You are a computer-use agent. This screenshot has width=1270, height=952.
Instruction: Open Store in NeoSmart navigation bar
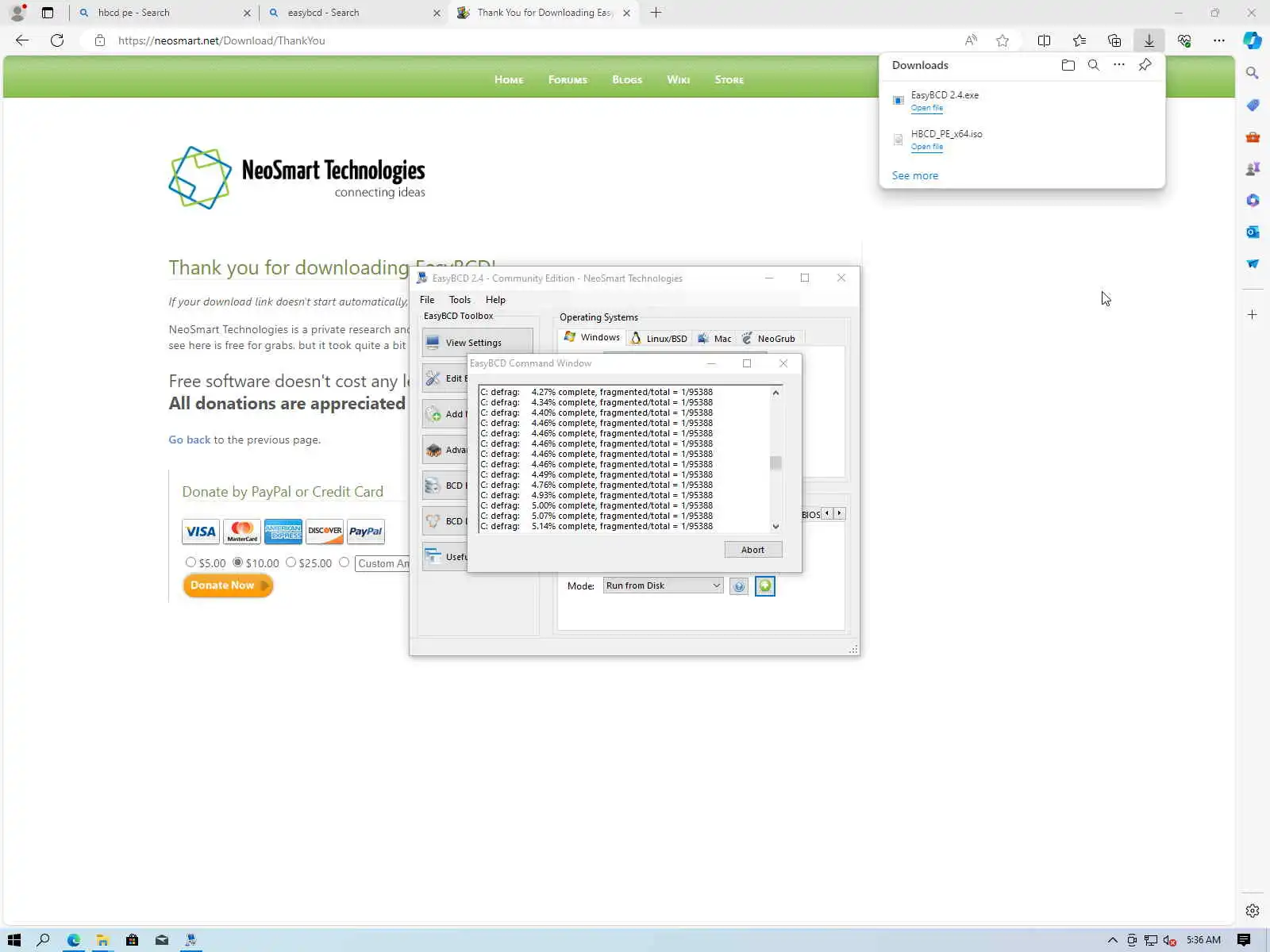tap(729, 79)
